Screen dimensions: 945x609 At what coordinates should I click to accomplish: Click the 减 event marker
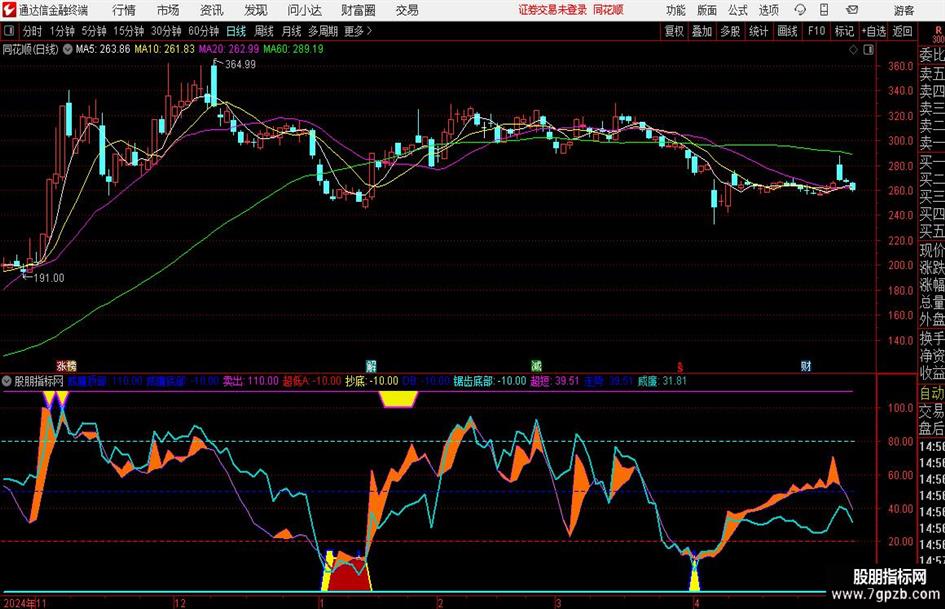coord(536,365)
